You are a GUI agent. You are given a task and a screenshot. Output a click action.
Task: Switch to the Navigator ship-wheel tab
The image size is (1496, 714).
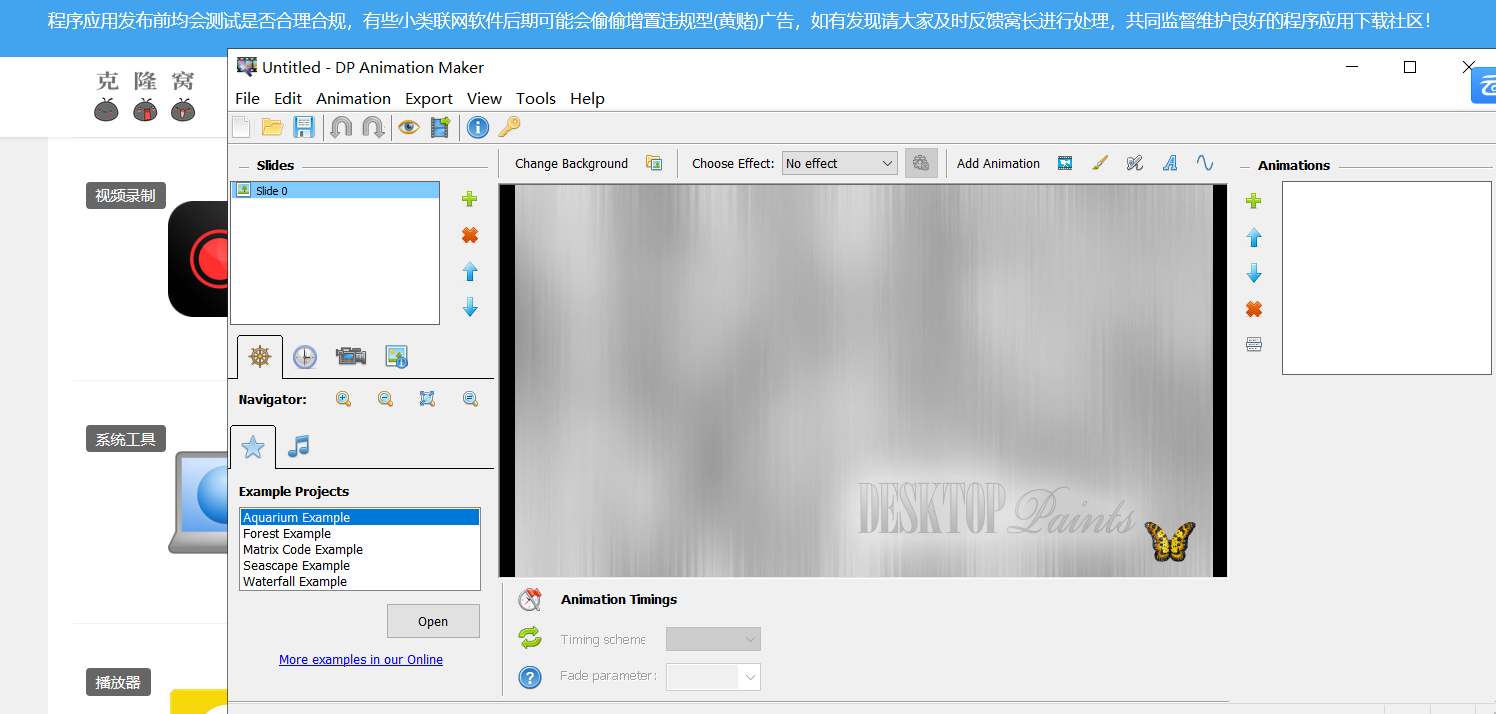[x=260, y=357]
